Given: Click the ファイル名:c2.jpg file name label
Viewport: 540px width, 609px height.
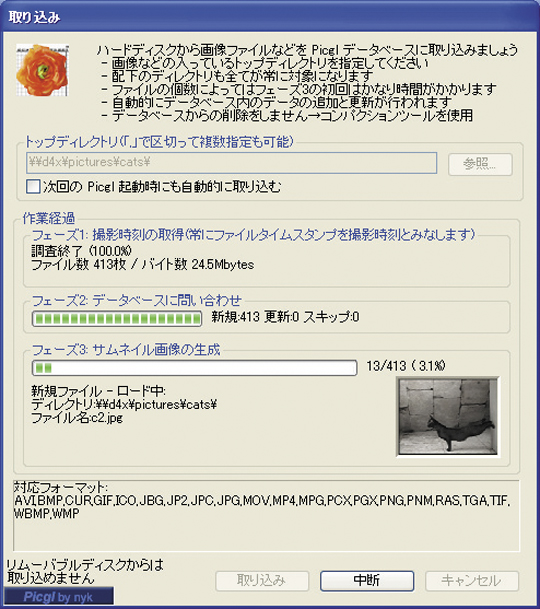Looking at the screenshot, I should (77, 418).
